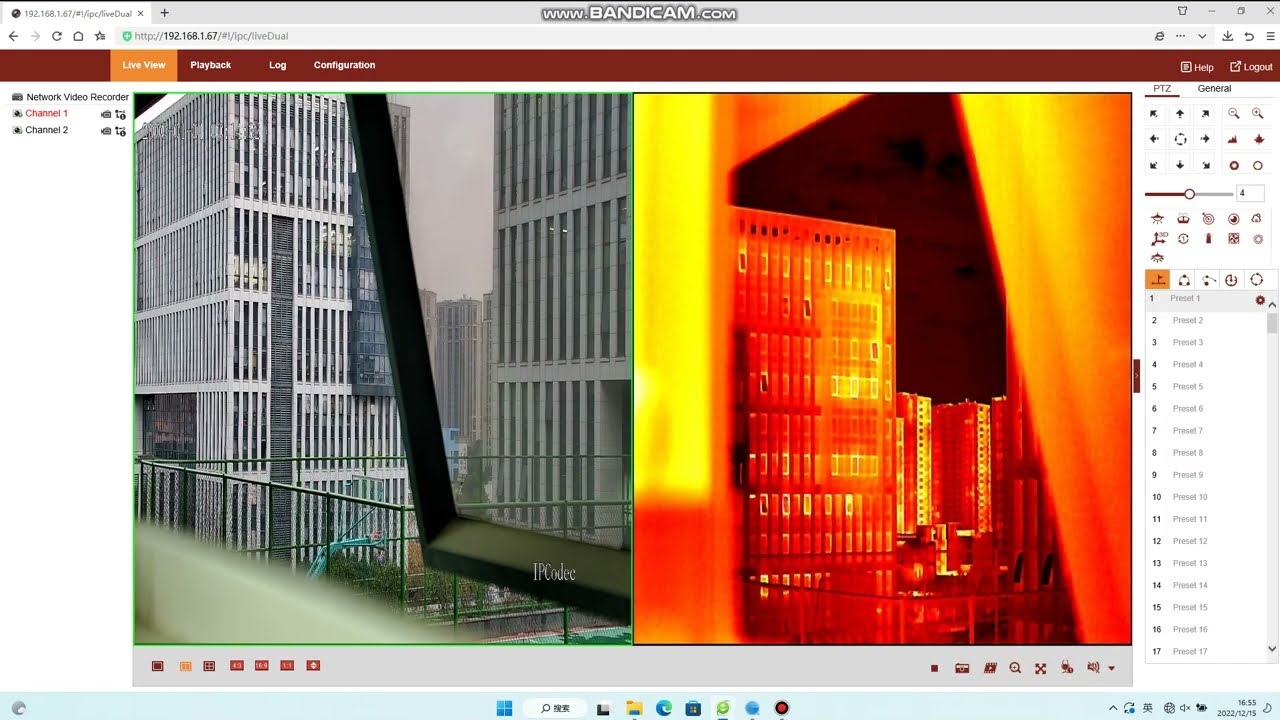Viewport: 1280px width, 720px height.
Task: Select Preset 10 in the list
Action: point(1190,497)
